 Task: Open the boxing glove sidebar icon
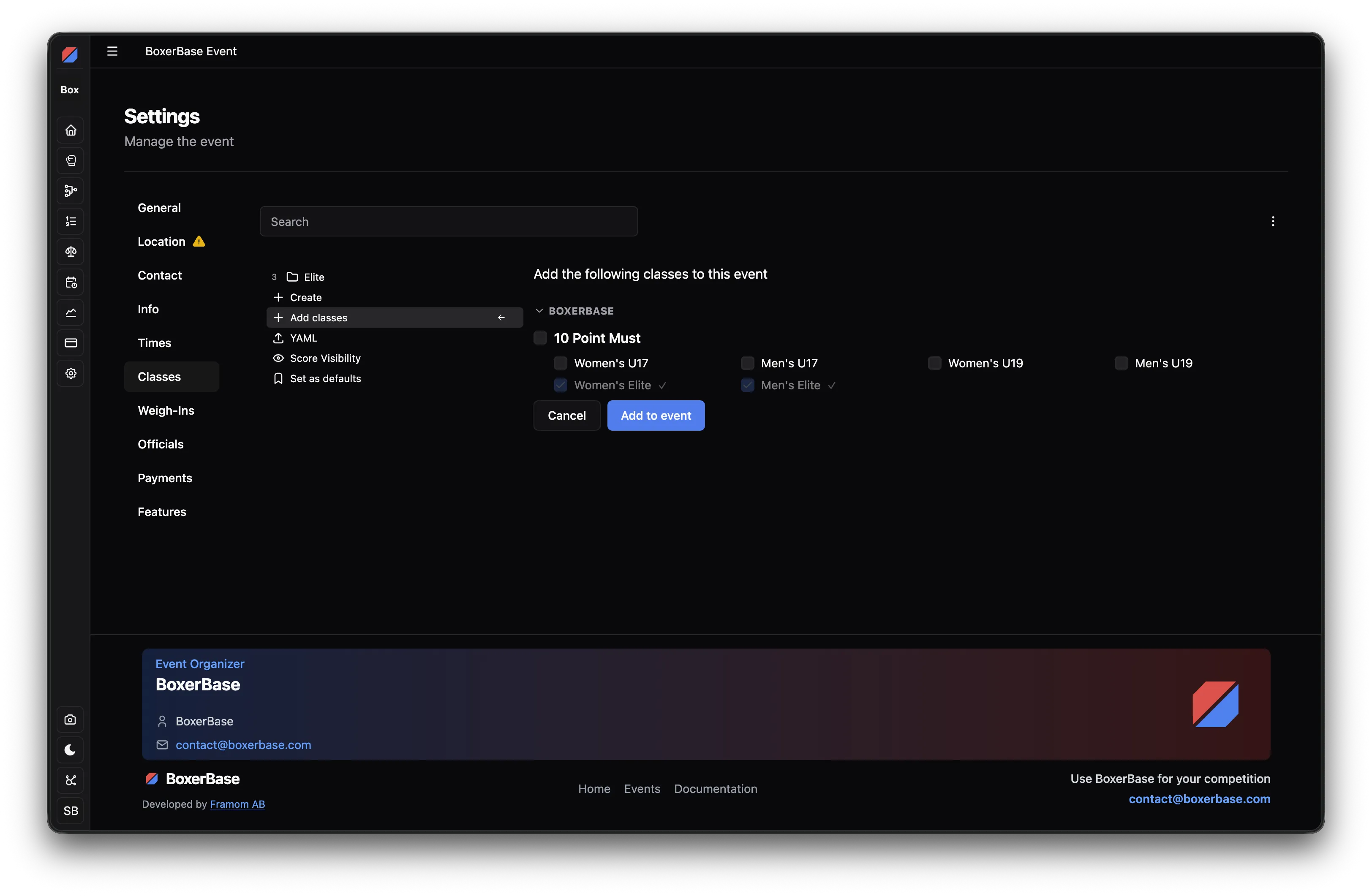[x=71, y=161]
